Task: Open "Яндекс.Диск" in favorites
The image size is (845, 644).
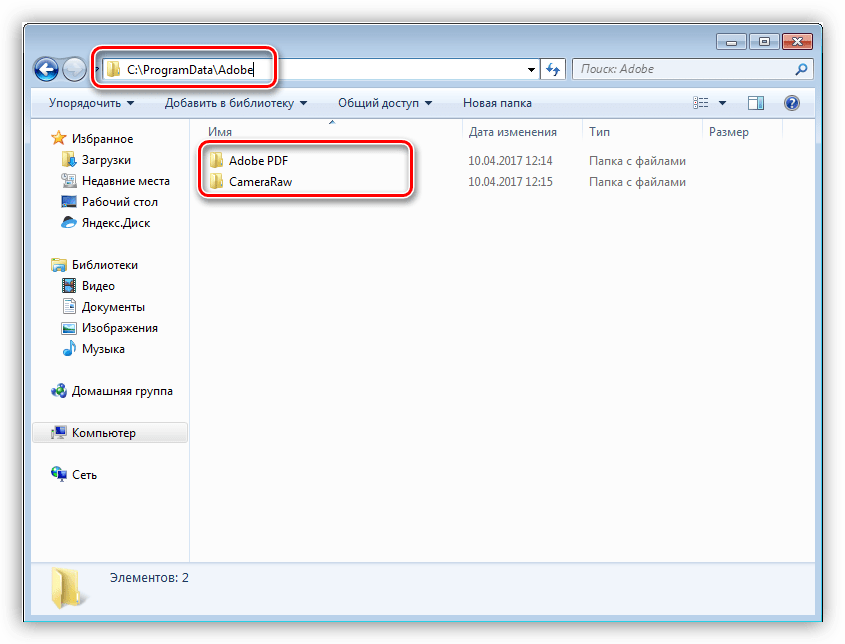Action: tap(116, 223)
